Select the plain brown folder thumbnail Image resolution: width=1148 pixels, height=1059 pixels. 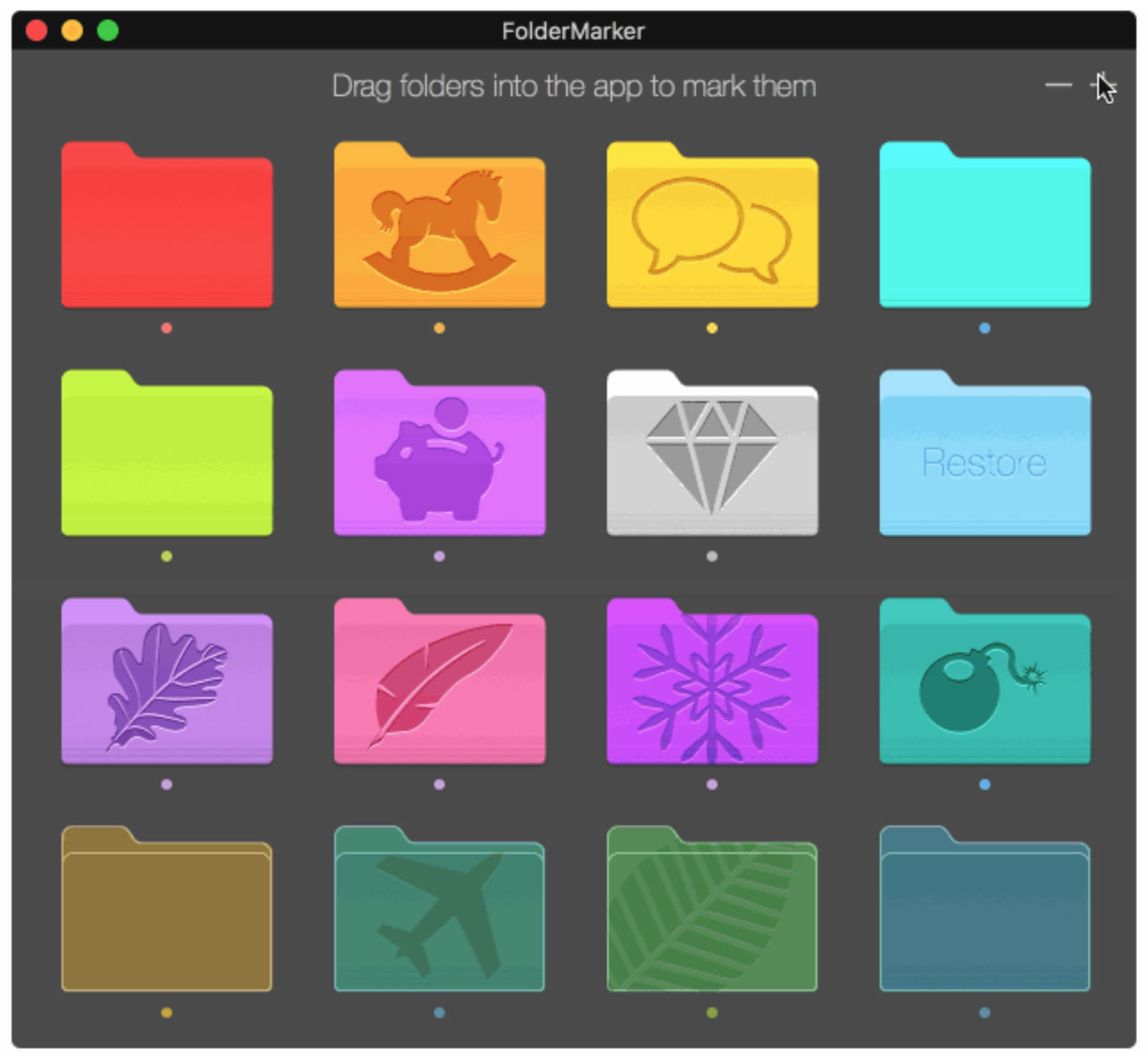(166, 914)
